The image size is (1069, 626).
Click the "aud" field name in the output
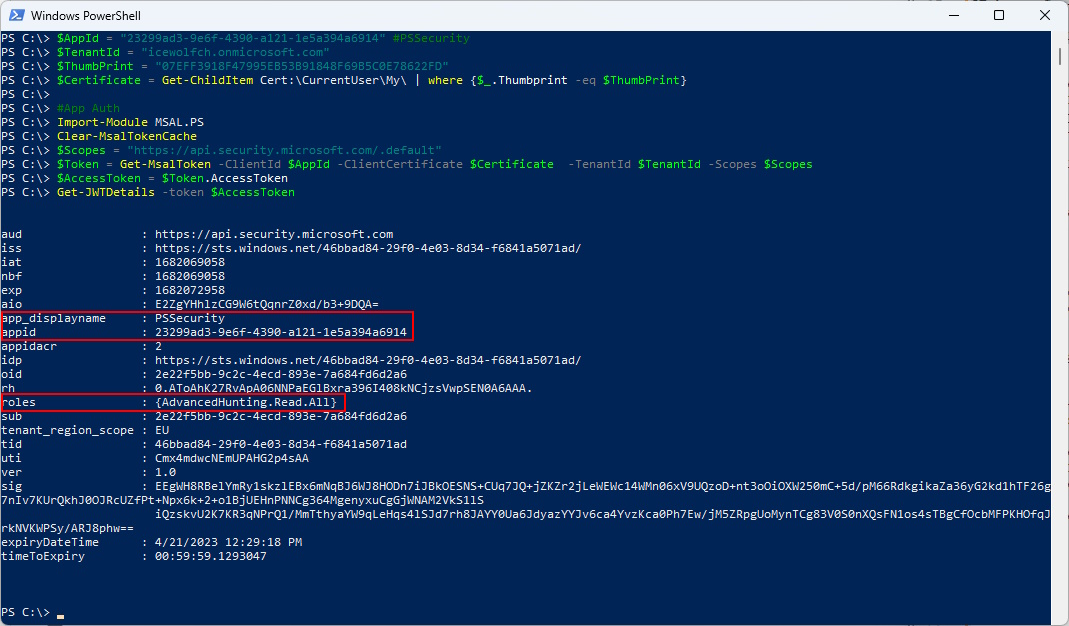[12, 235]
